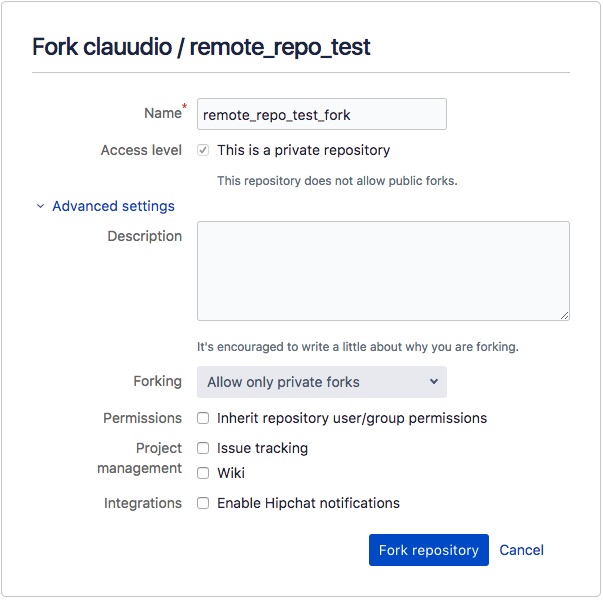Click the Description box resize handle
This screenshot has height=601, width=603.
(564, 315)
